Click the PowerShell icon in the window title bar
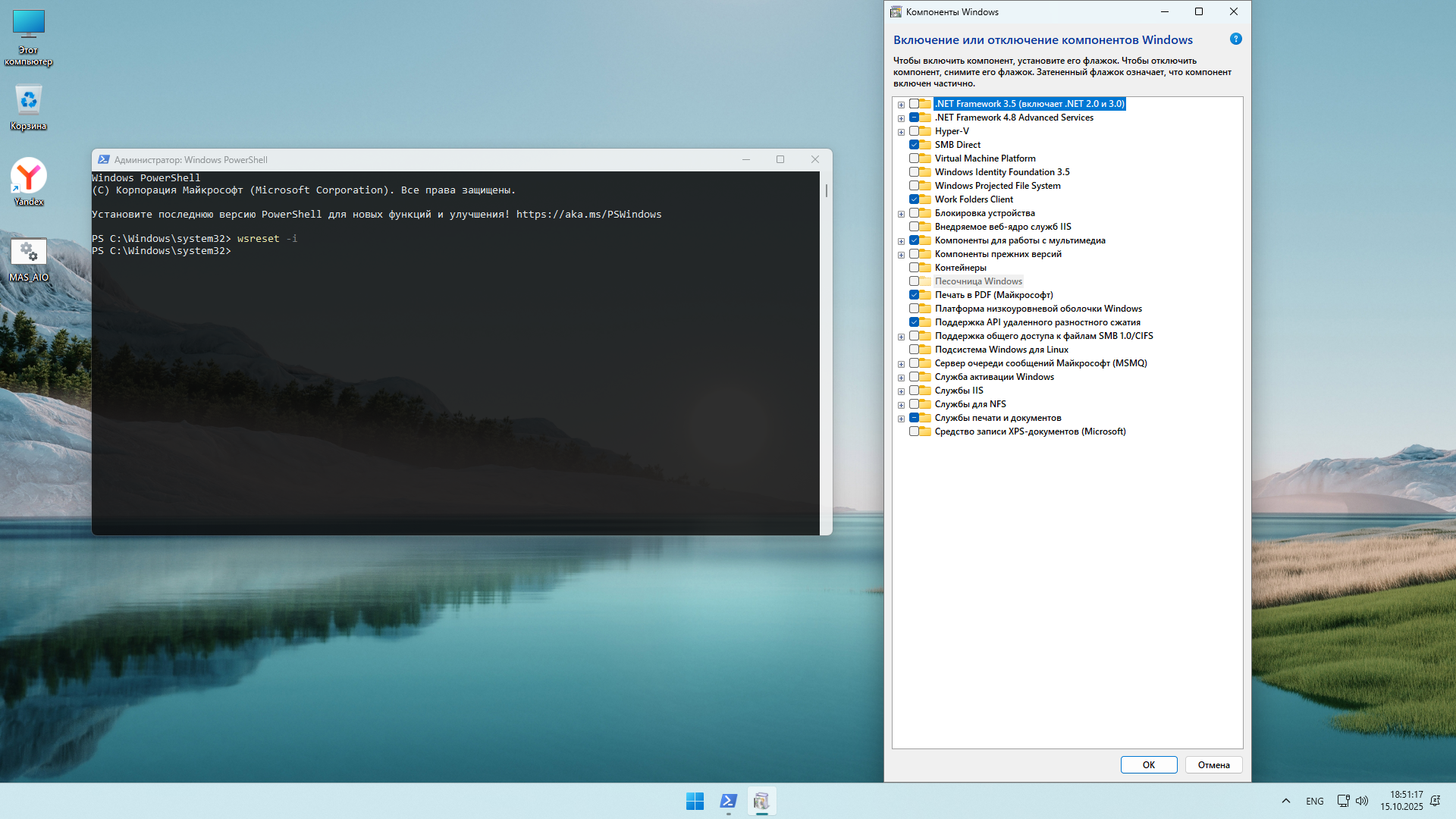Image resolution: width=1456 pixels, height=819 pixels. pyautogui.click(x=103, y=159)
